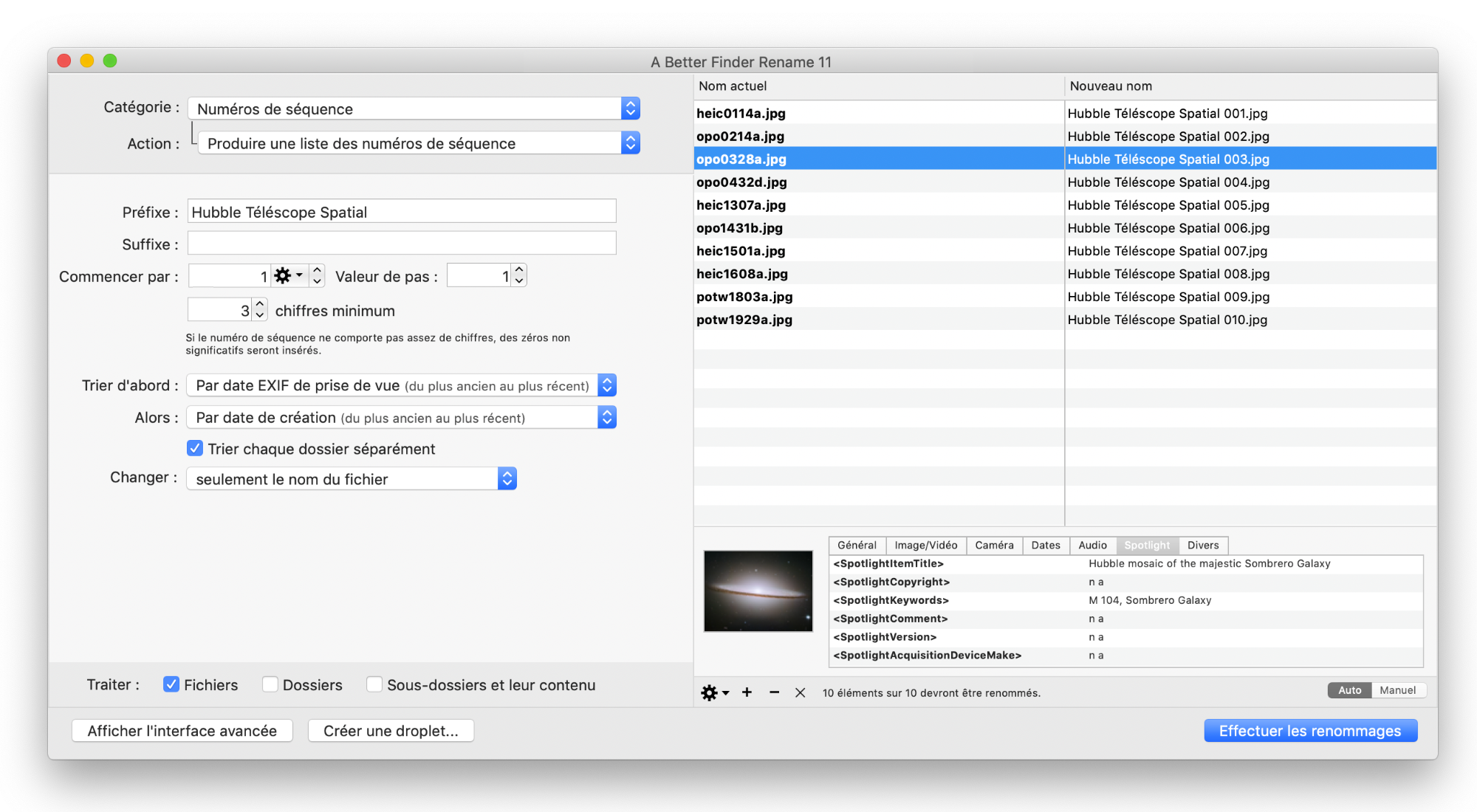Click the plus icon to add files
Viewport: 1477px width, 812px height.
coord(747,692)
